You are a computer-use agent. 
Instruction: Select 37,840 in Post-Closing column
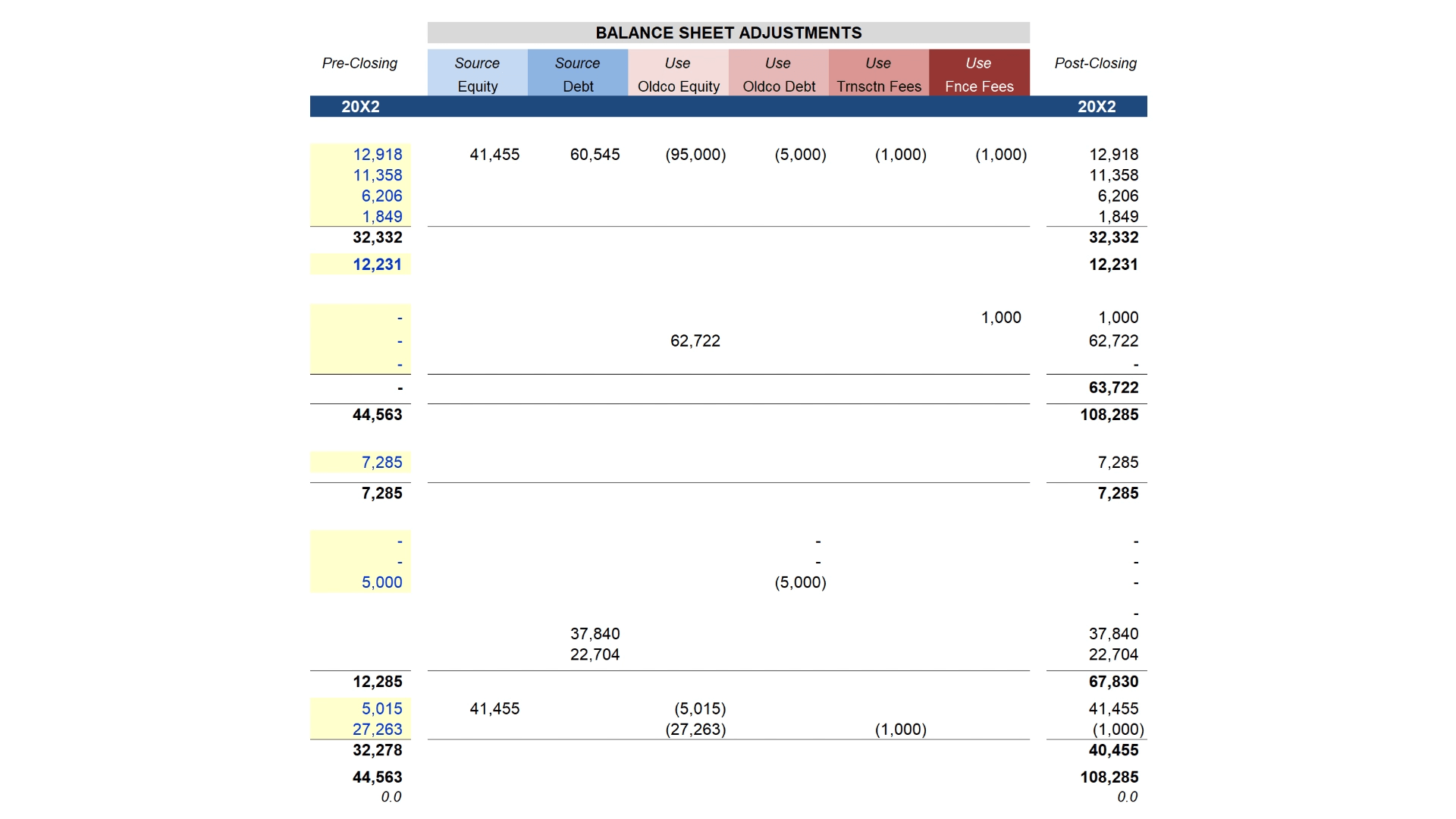click(1113, 634)
